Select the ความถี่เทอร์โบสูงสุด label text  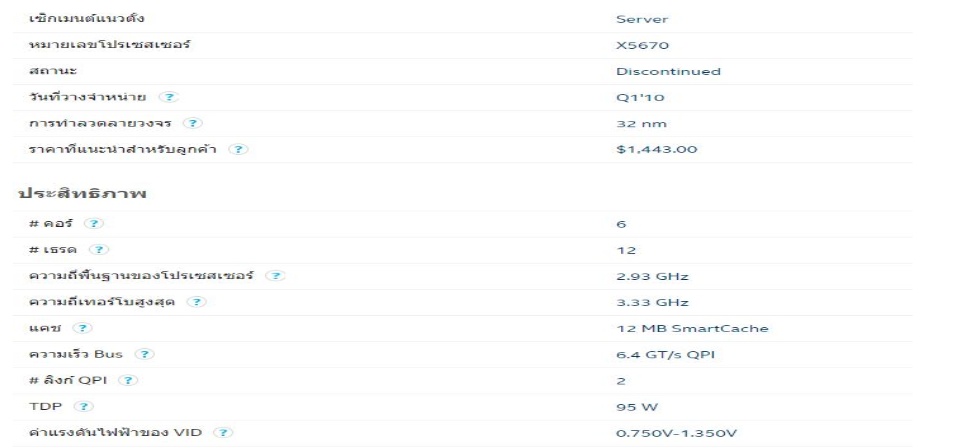coord(102,302)
